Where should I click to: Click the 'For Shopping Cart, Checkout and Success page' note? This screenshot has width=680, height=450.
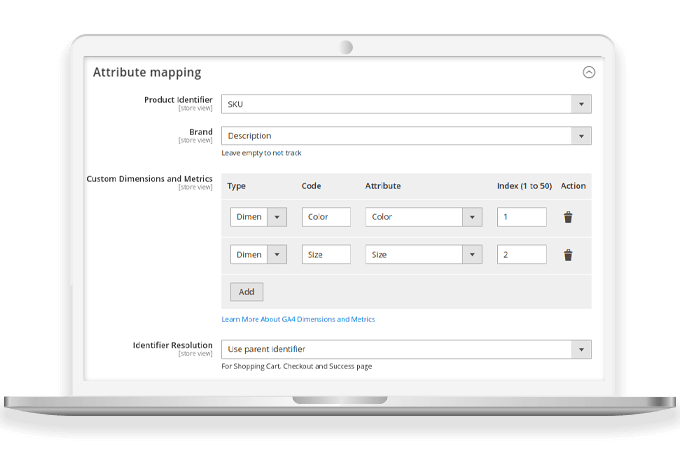pyautogui.click(x=297, y=366)
